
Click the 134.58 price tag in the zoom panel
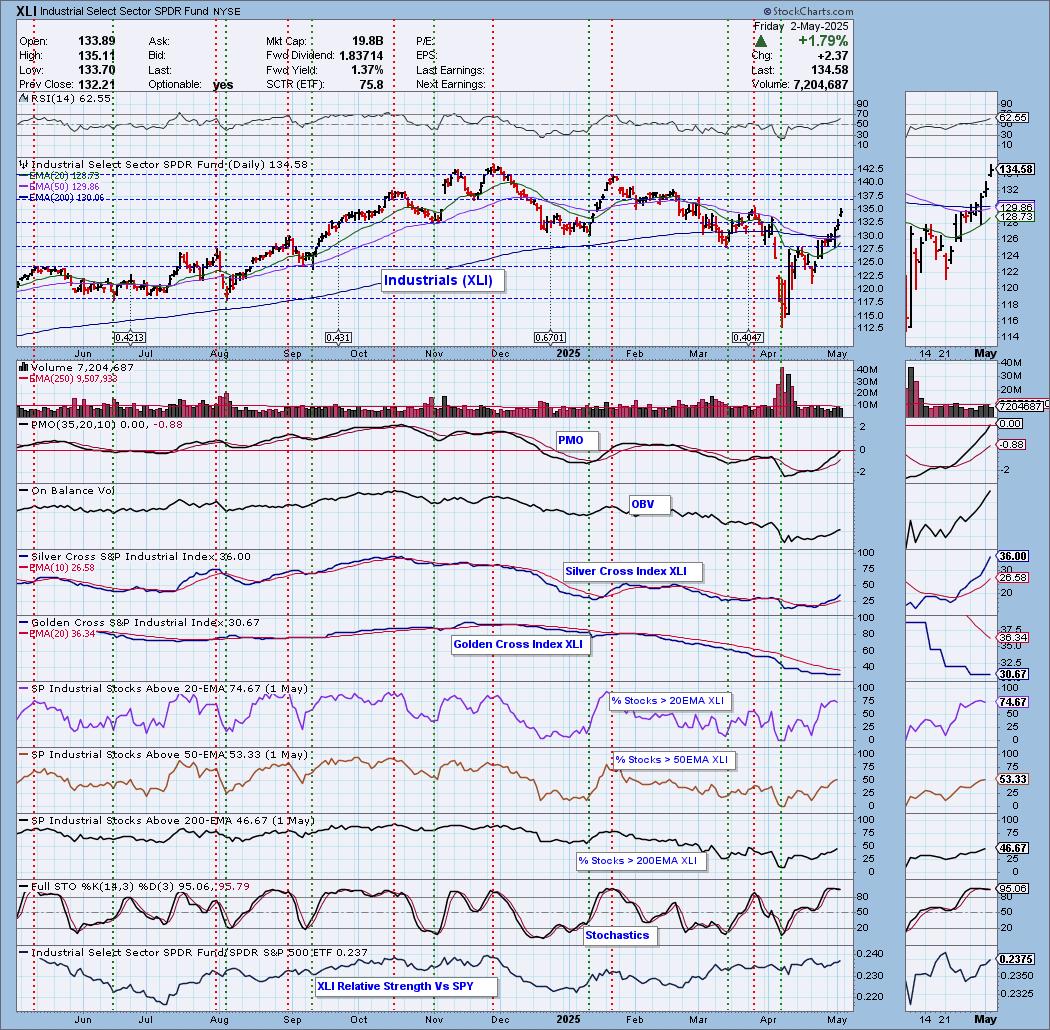point(1017,169)
